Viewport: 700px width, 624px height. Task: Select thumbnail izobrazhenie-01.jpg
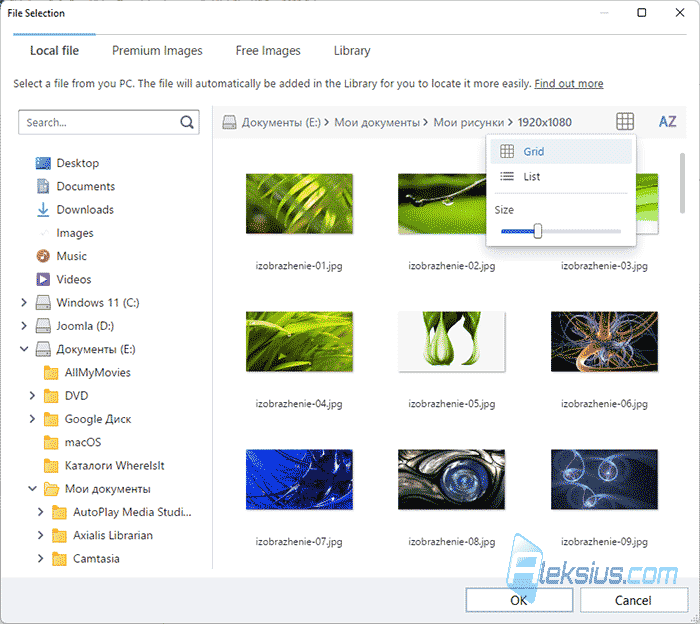299,204
